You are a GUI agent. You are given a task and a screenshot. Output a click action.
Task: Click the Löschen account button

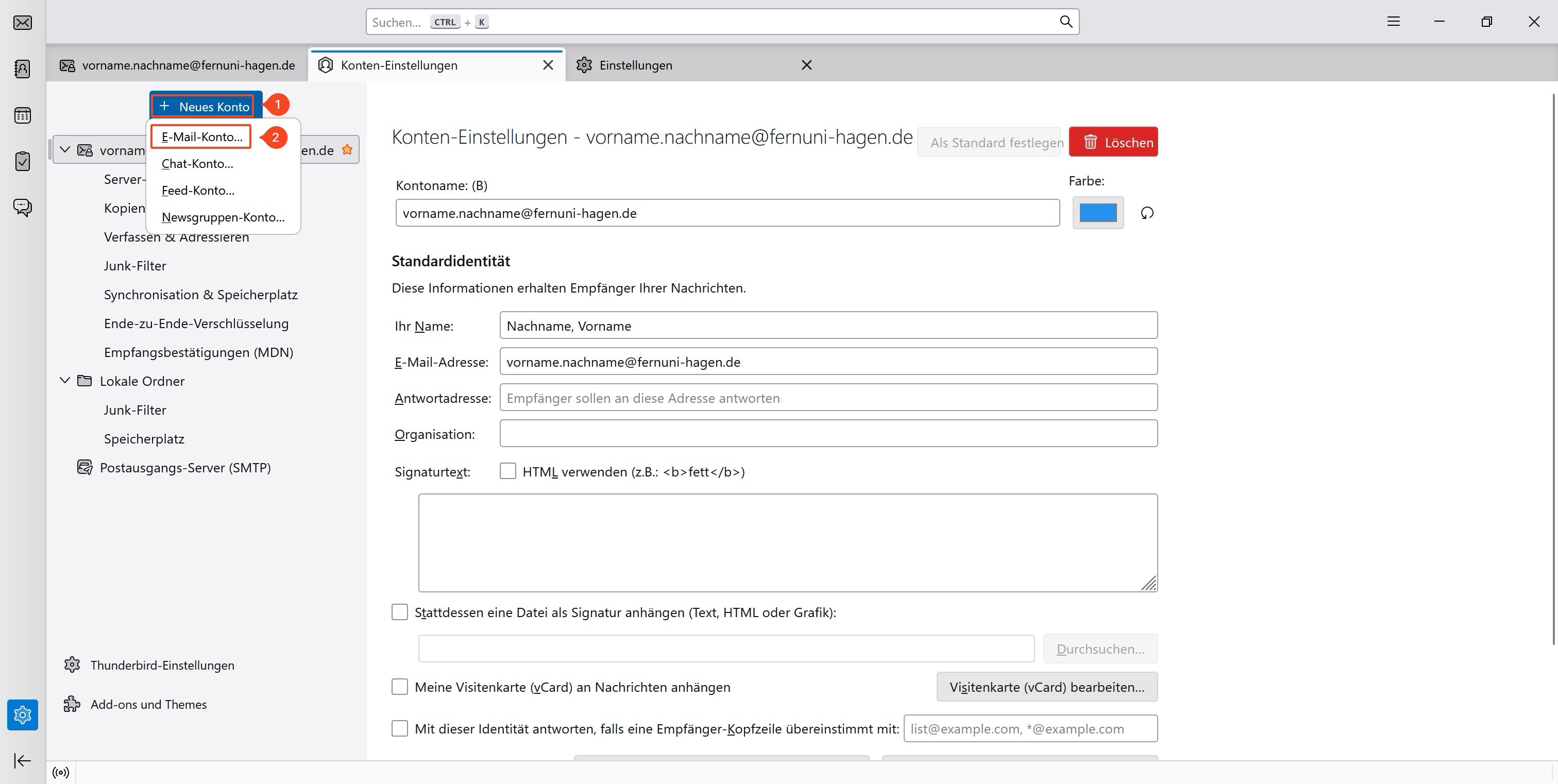[x=1113, y=142]
